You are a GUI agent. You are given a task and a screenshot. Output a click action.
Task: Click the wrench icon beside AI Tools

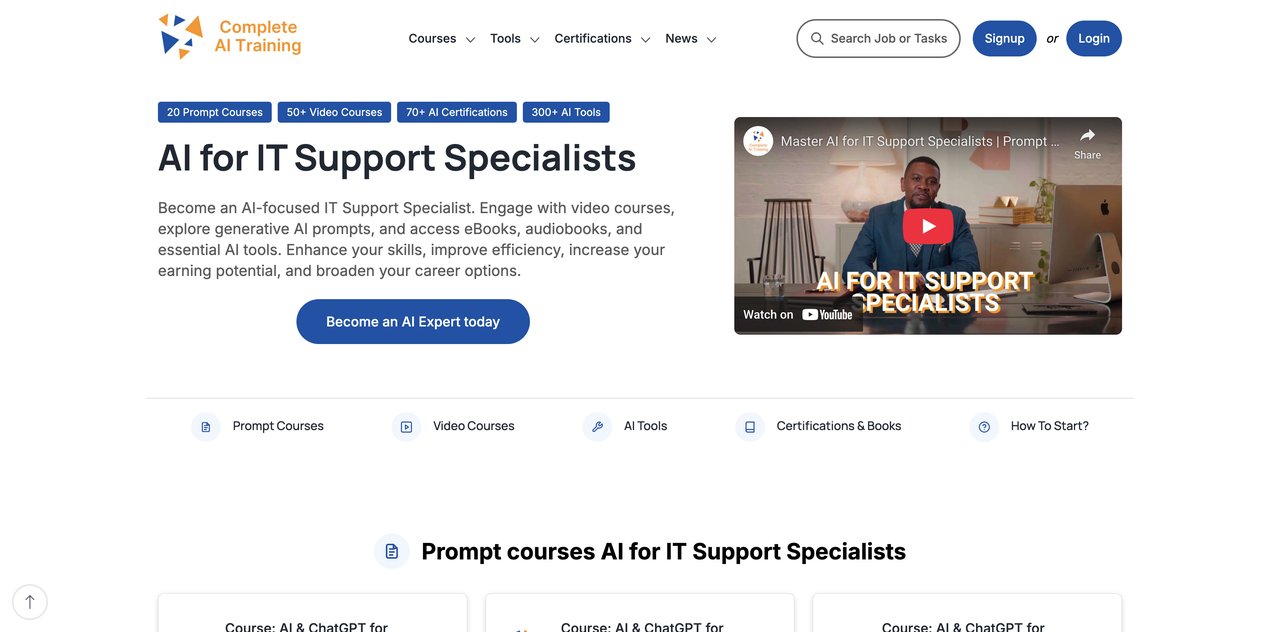point(597,427)
